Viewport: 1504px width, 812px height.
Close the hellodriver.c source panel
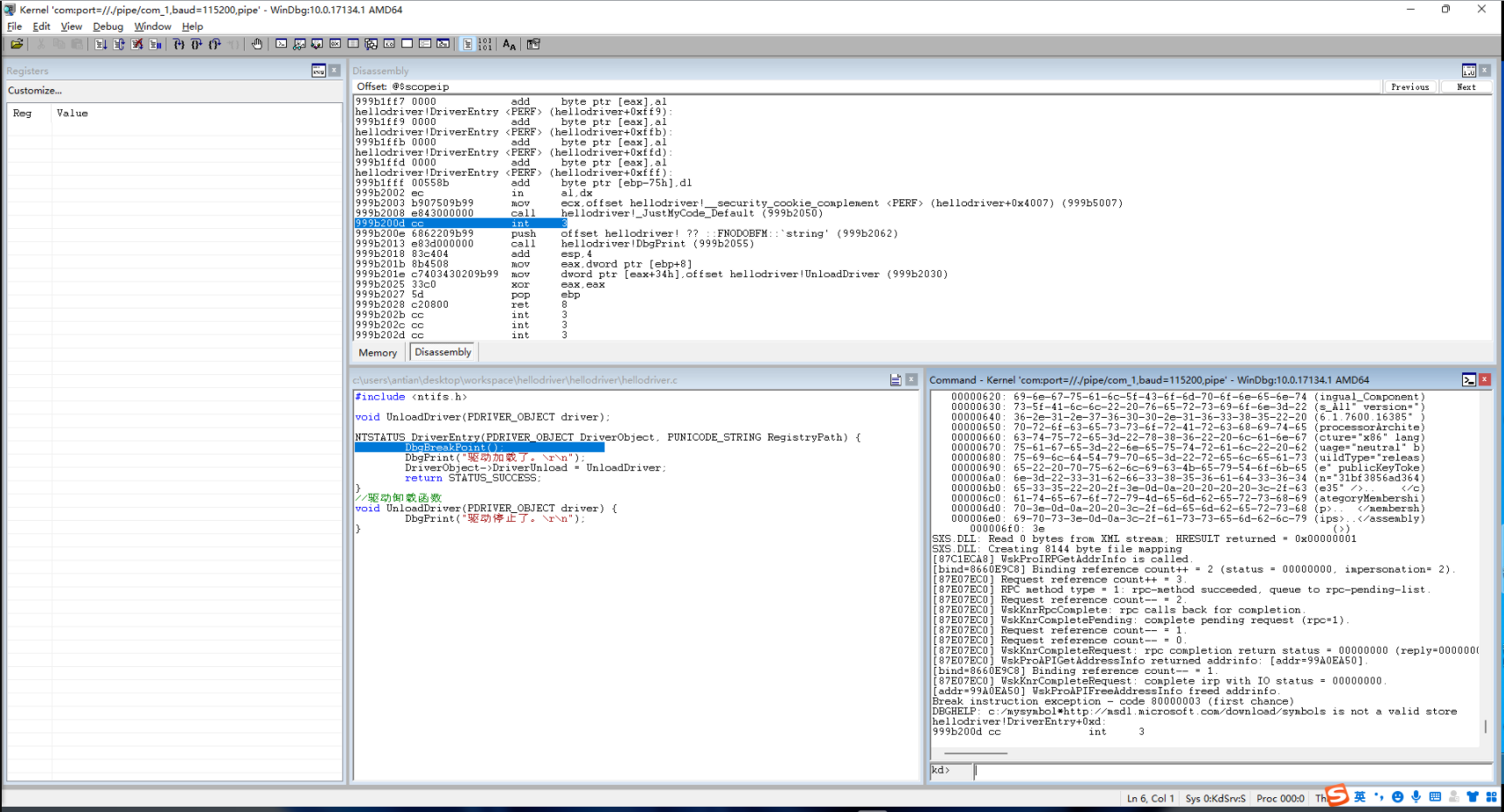911,380
